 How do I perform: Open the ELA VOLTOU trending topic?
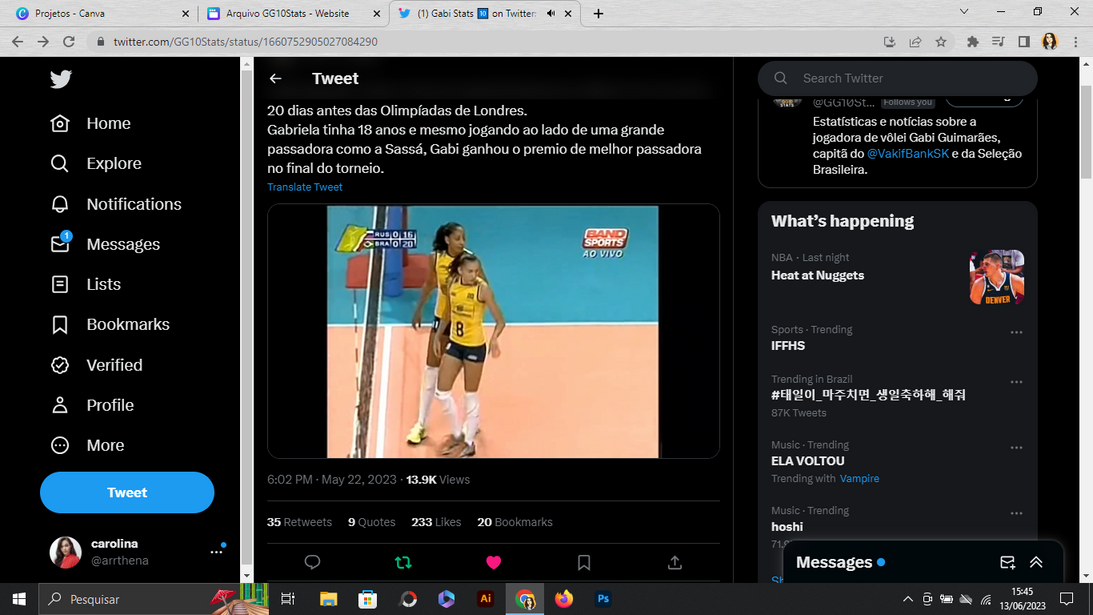[x=807, y=461]
